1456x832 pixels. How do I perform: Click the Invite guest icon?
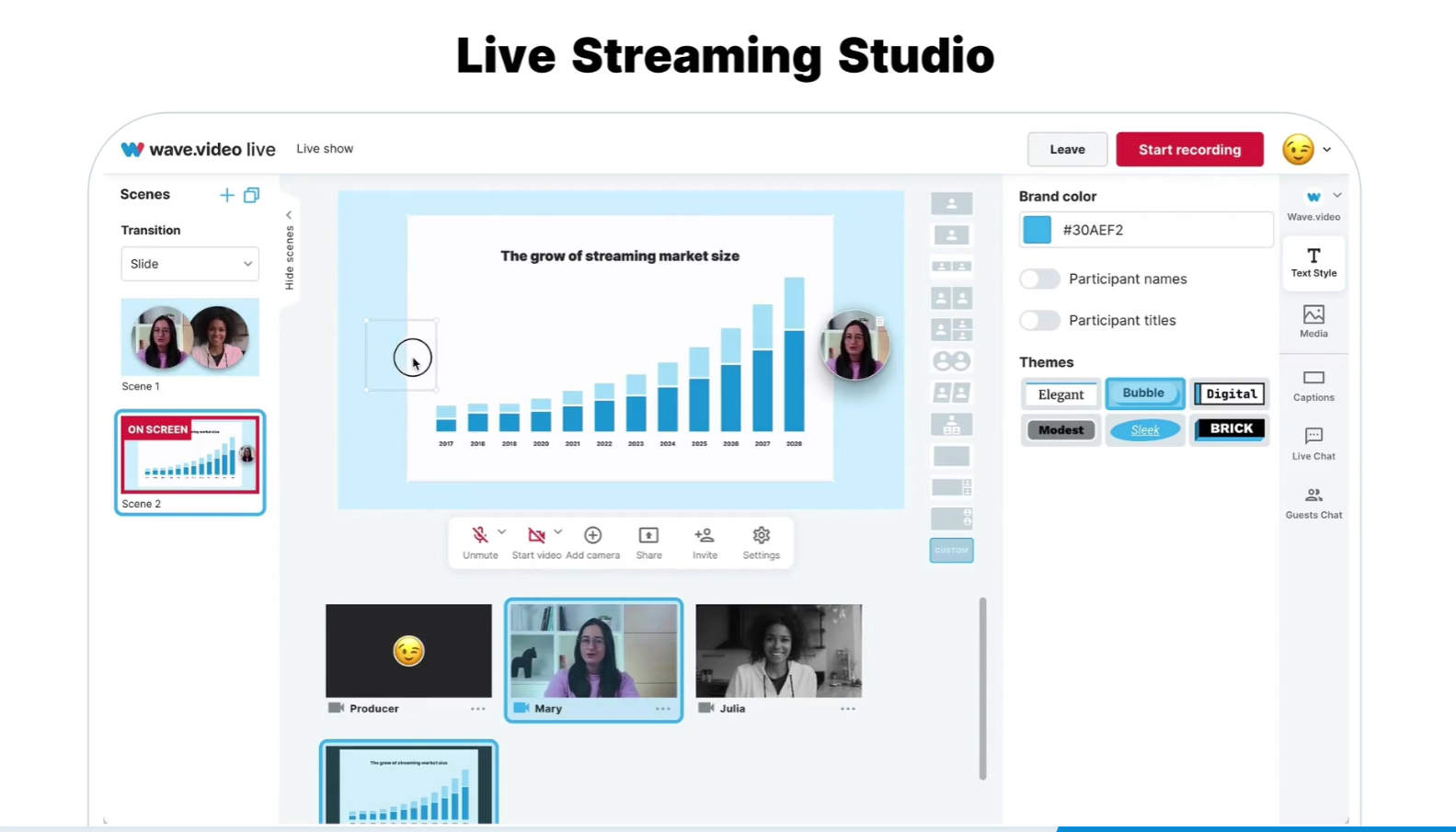click(x=705, y=536)
